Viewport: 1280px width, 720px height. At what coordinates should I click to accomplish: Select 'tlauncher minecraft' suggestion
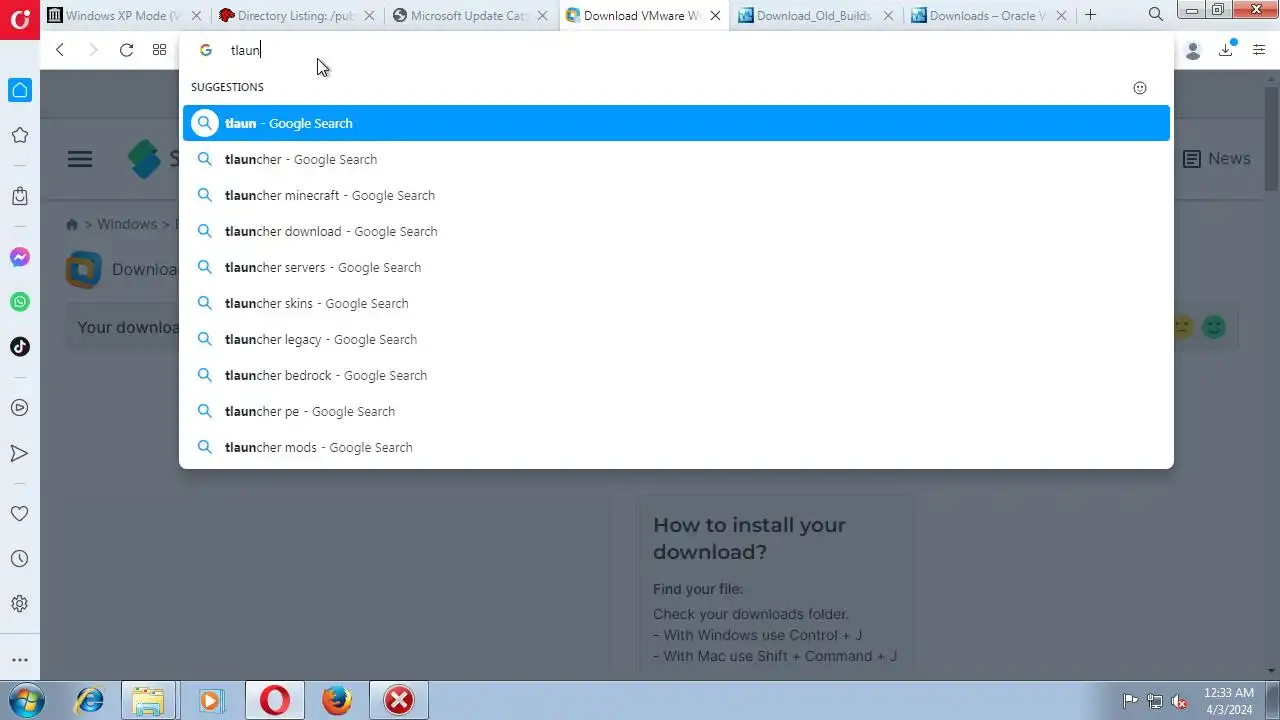pyautogui.click(x=676, y=195)
